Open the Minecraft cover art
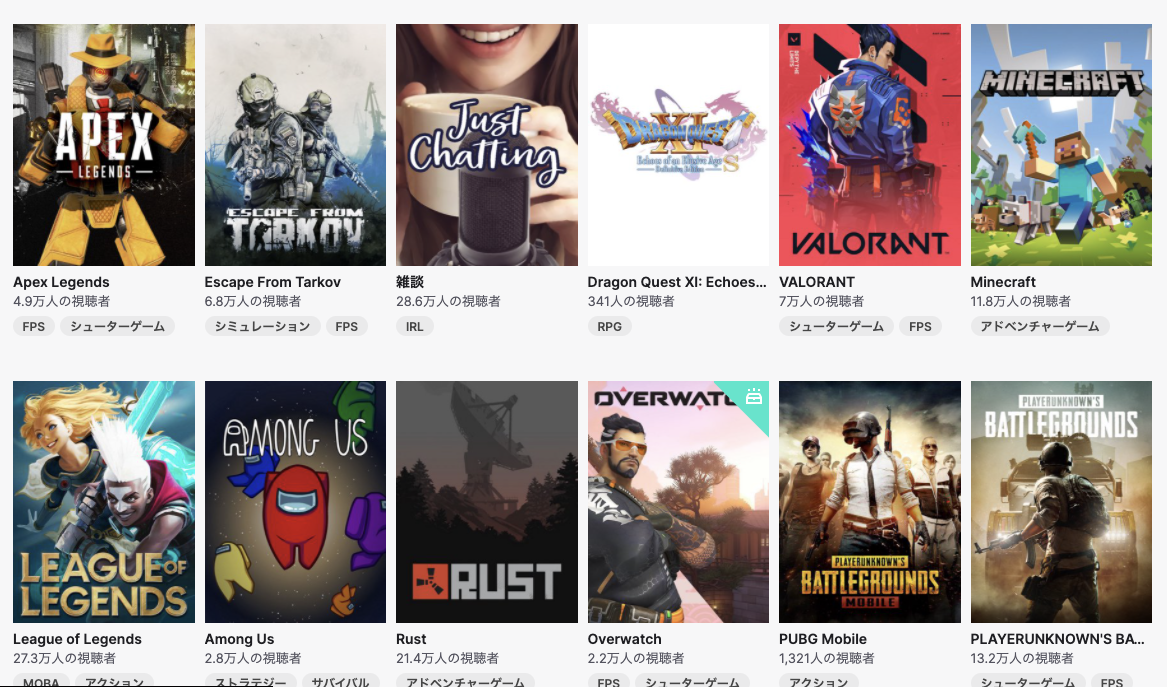 (1061, 144)
